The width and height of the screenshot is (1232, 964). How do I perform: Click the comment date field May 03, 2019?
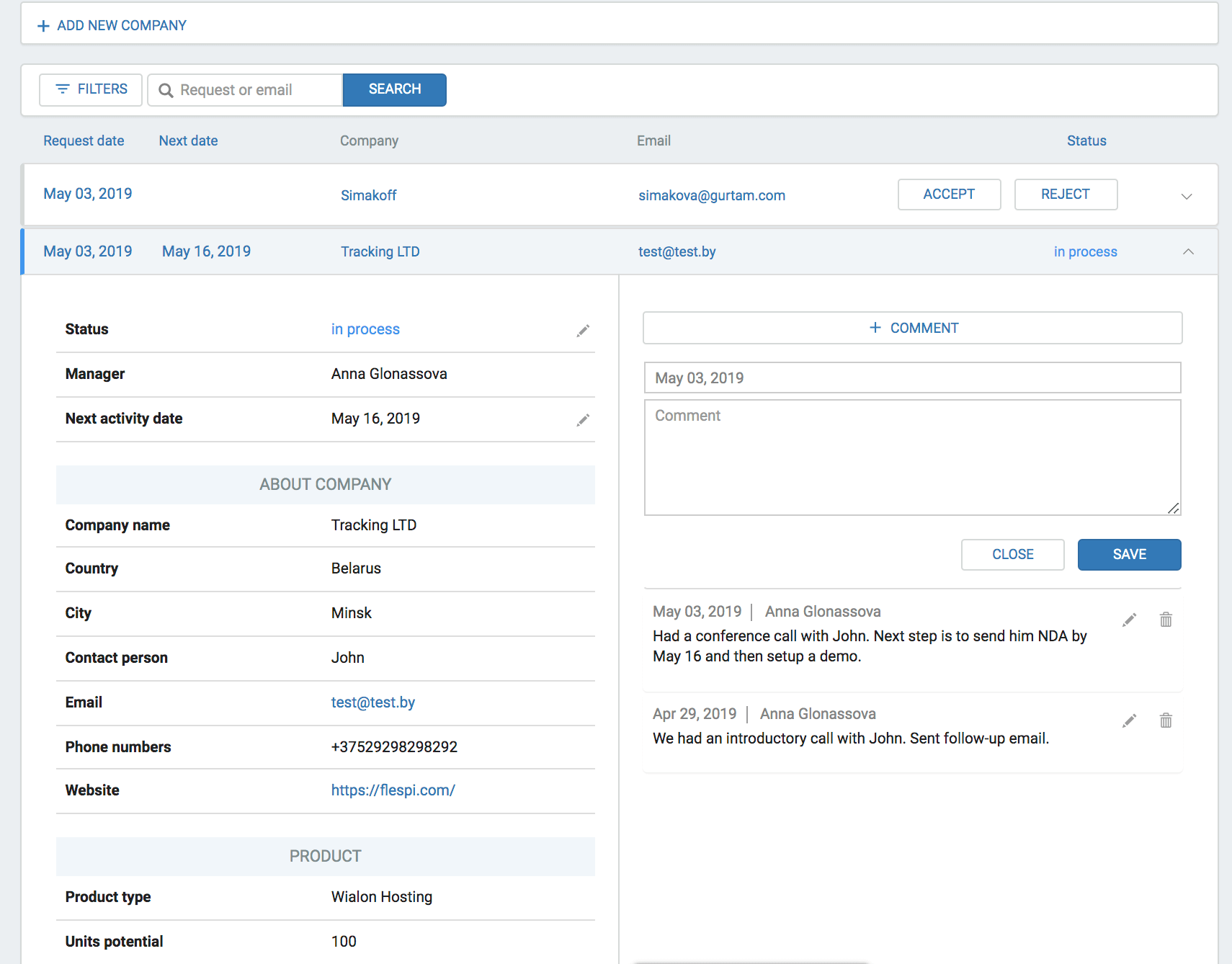pyautogui.click(x=912, y=378)
